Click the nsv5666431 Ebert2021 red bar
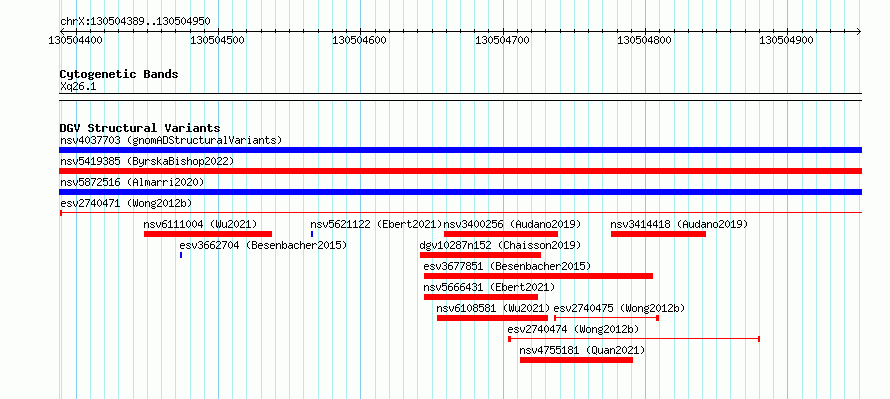This screenshot has width=890, height=399. pos(481,297)
